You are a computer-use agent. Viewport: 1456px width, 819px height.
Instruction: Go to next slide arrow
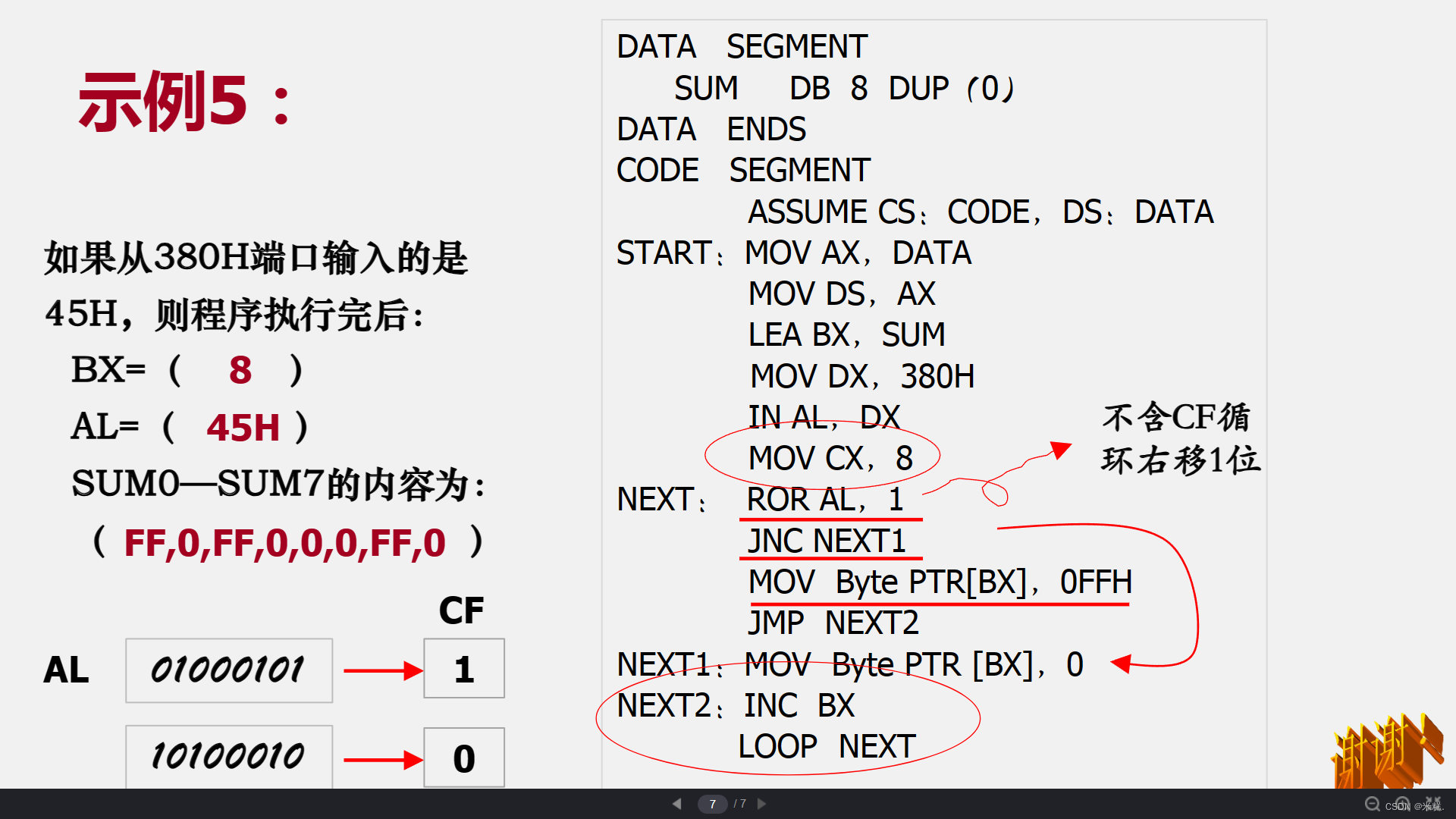point(761,804)
